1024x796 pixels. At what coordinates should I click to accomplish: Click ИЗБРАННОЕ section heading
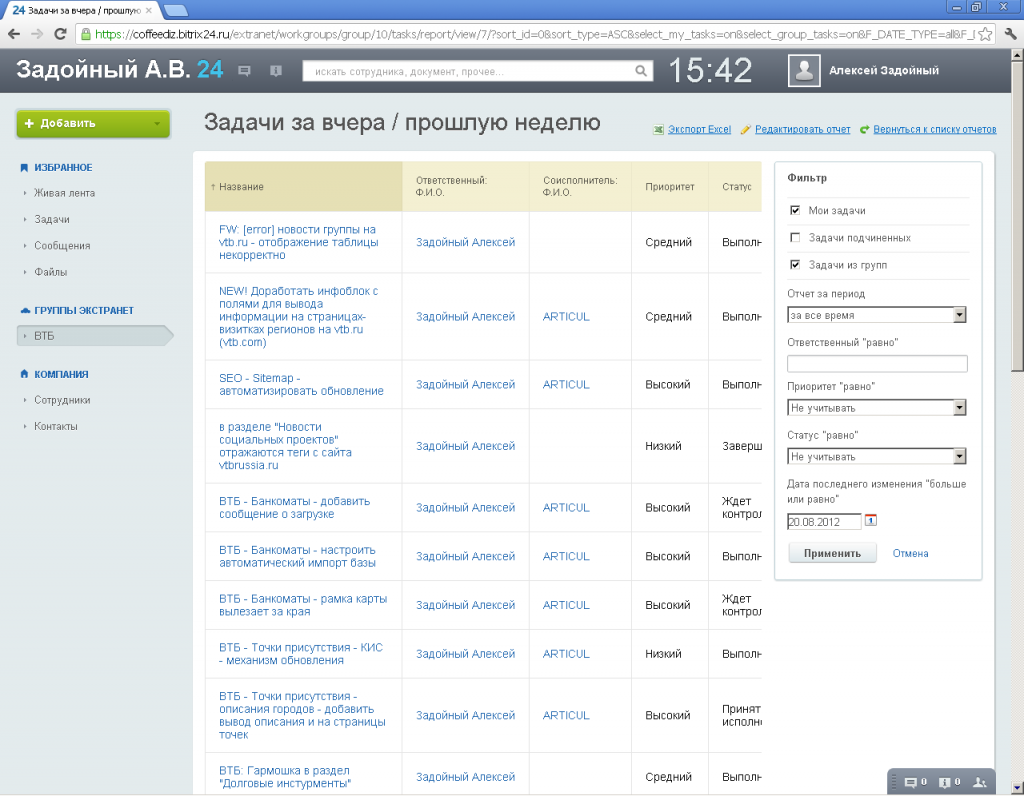[63, 167]
